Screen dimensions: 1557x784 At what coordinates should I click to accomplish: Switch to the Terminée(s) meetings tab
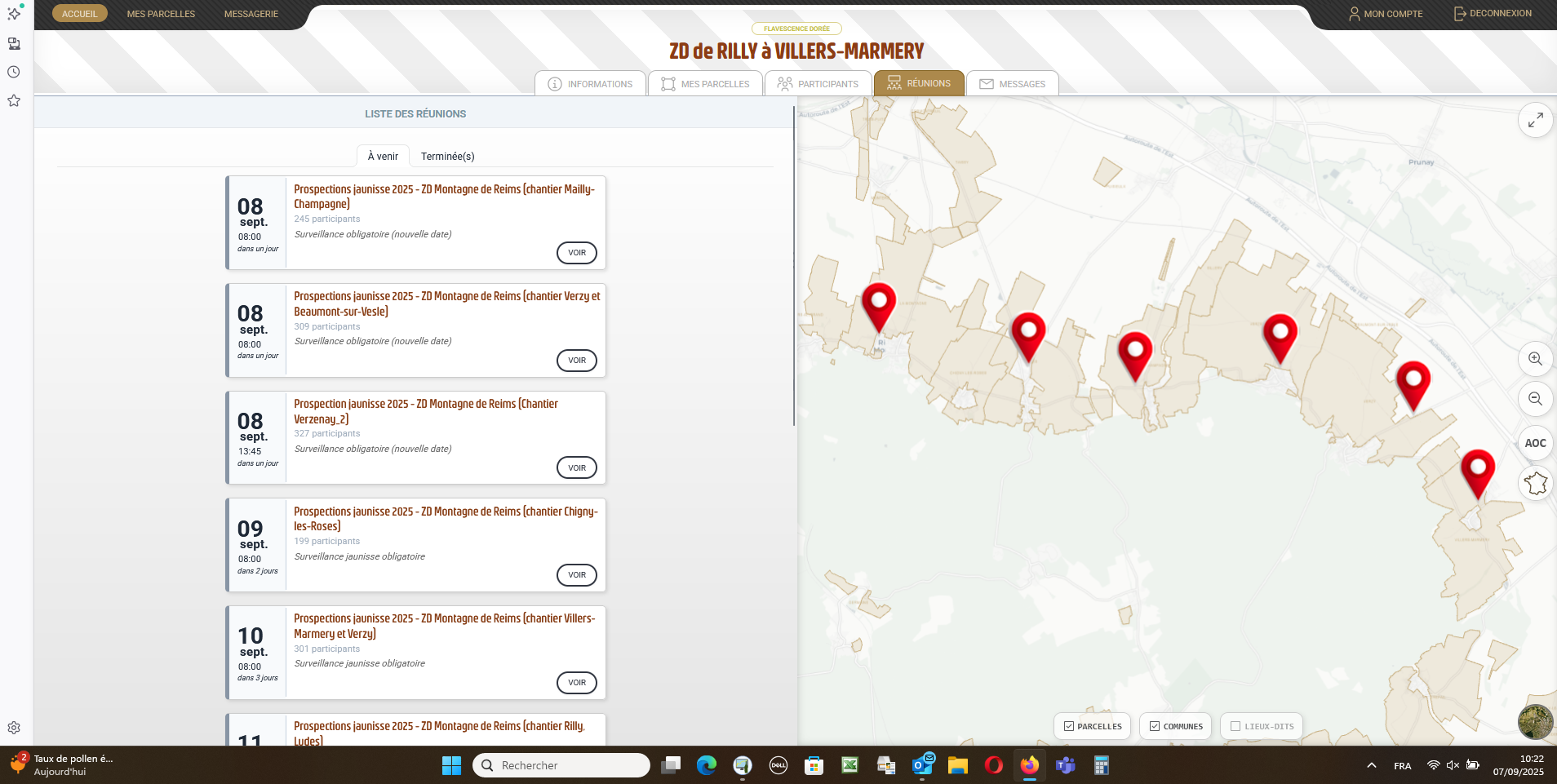click(447, 156)
